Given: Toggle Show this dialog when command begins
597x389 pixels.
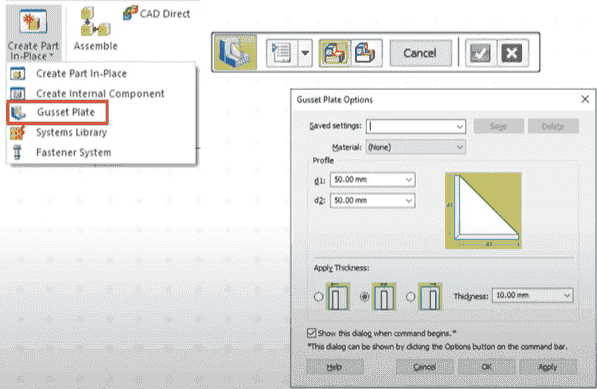Looking at the screenshot, I should [x=311, y=333].
